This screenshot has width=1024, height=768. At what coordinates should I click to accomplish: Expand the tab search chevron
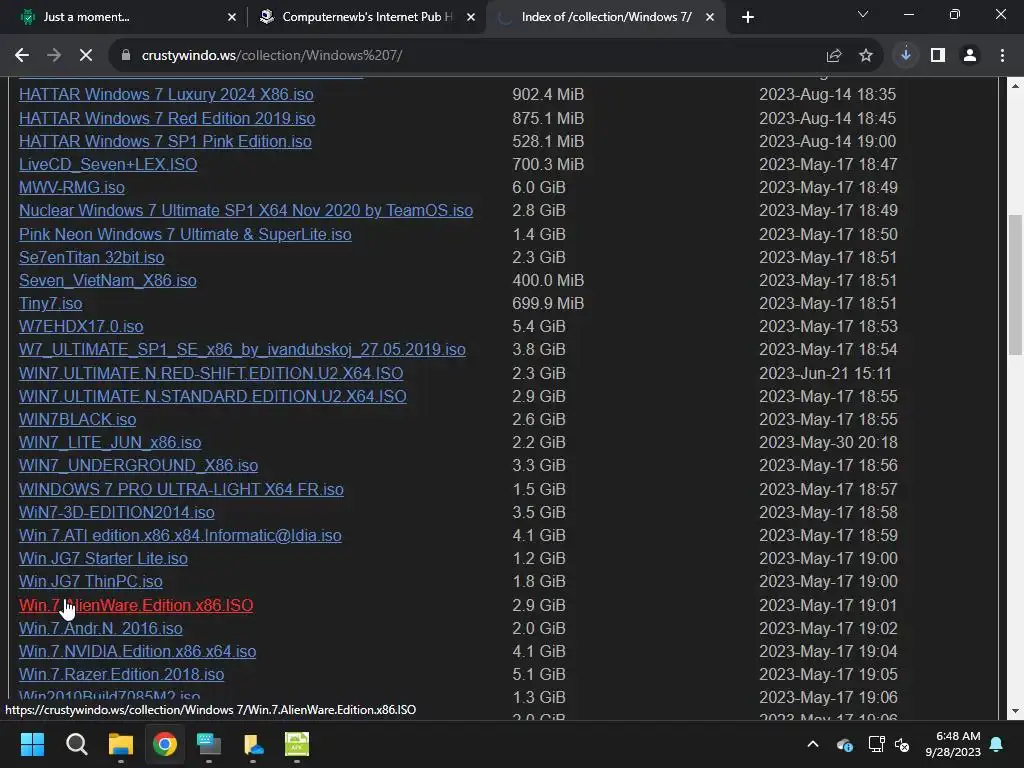click(x=863, y=14)
